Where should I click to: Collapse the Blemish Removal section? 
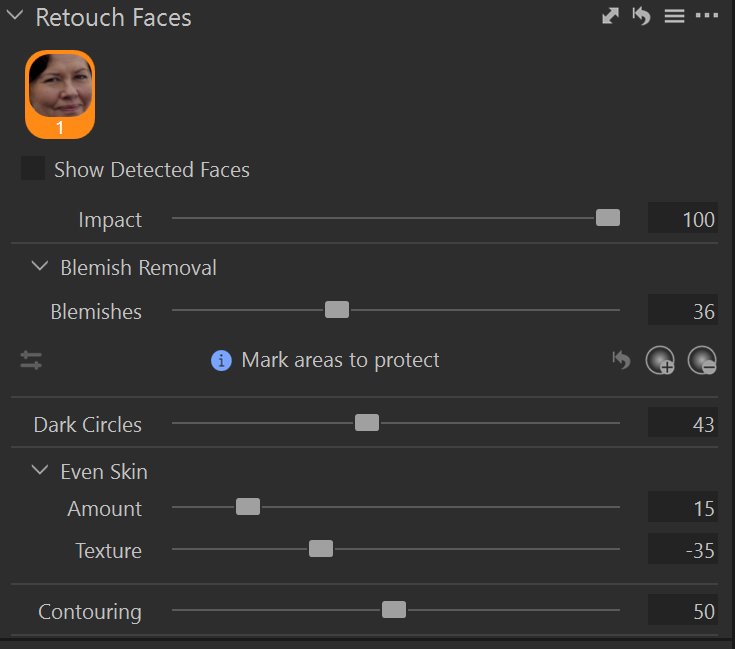tap(40, 267)
